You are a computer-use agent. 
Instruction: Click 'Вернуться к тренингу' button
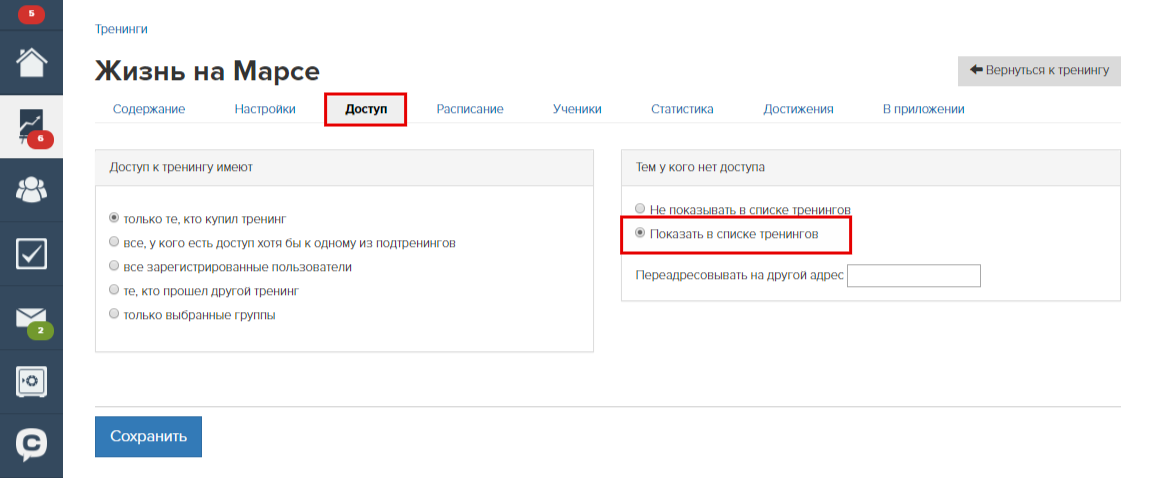click(1039, 71)
